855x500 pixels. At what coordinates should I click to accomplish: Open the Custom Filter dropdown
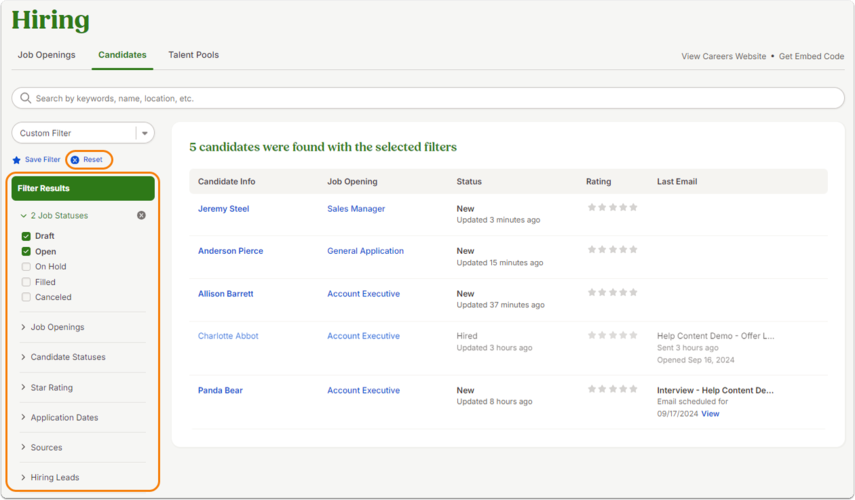point(83,133)
